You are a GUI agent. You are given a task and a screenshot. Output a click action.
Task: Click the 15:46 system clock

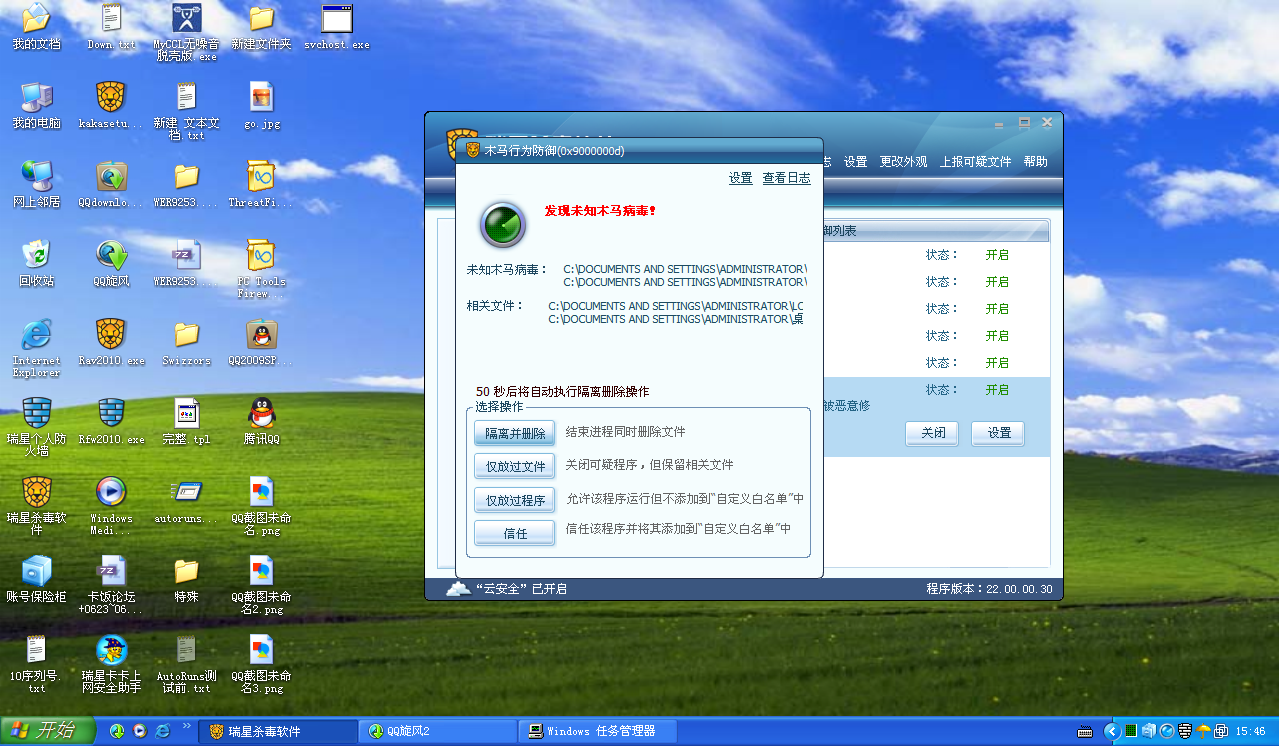pos(1251,732)
